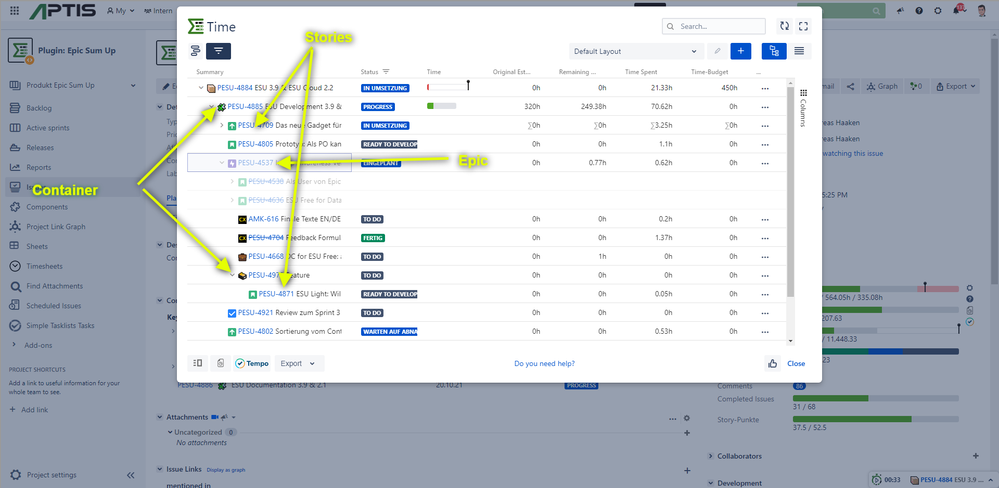Expand the PESU-4636 row
This screenshot has width=999, height=488.
[x=232, y=201]
